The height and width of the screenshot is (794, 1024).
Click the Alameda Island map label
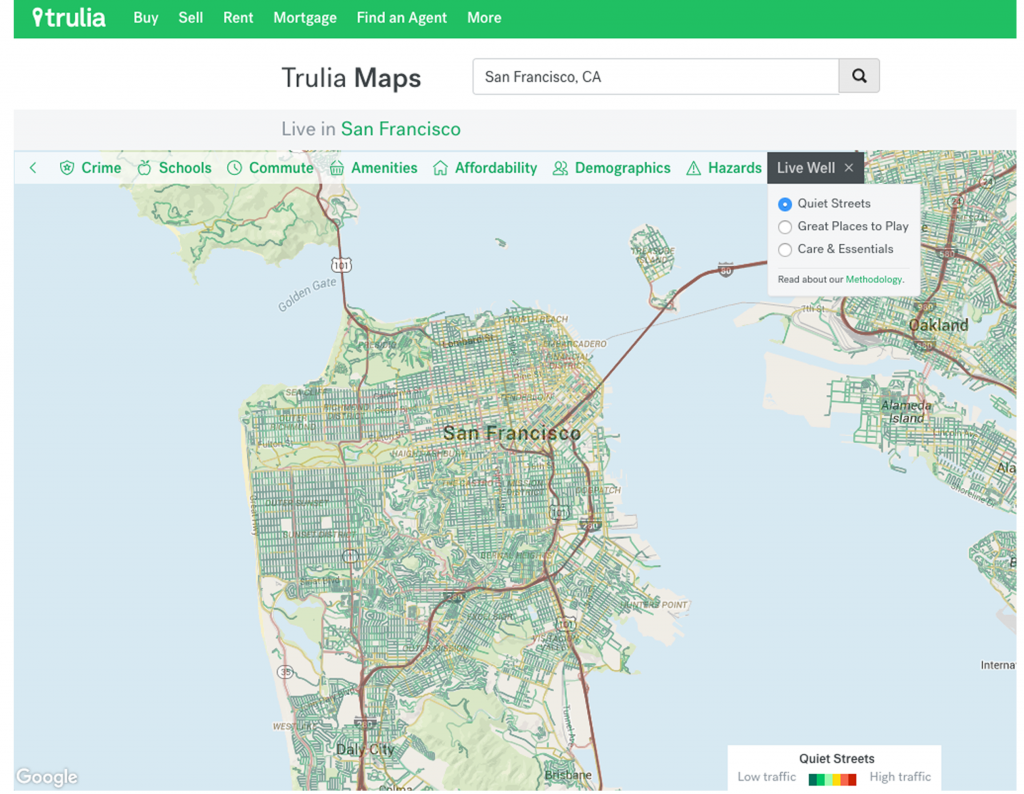pos(906,411)
